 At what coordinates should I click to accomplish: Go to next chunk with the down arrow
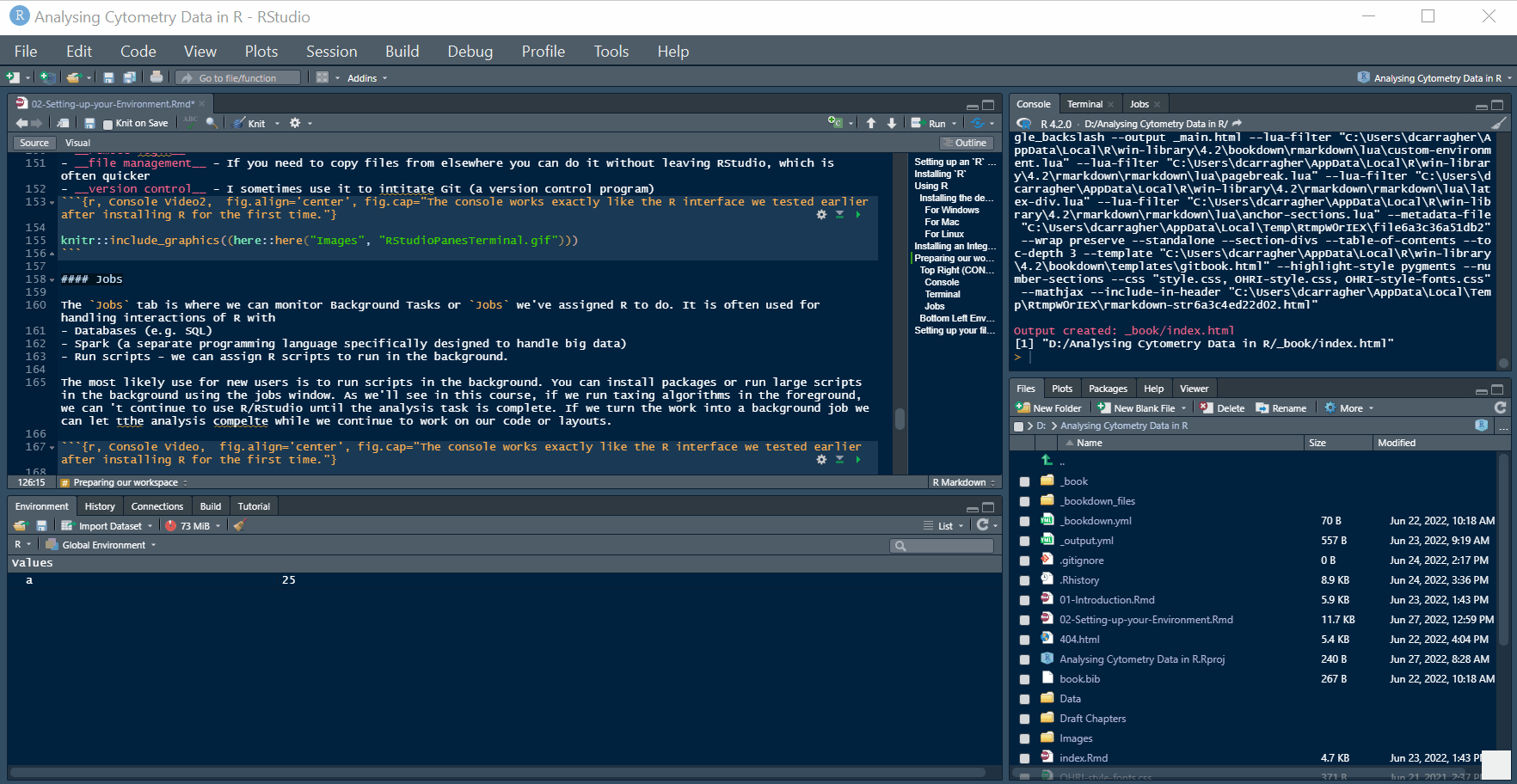point(892,123)
